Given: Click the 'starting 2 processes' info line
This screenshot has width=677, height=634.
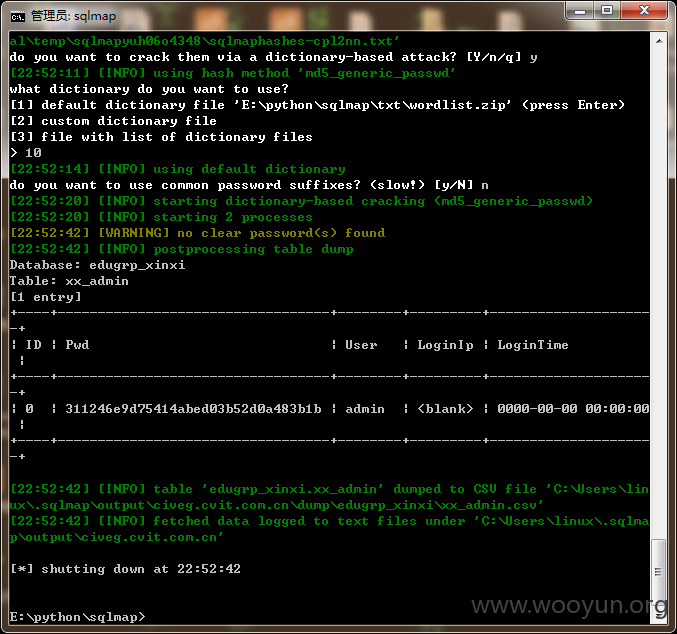Looking at the screenshot, I should 161,217.
